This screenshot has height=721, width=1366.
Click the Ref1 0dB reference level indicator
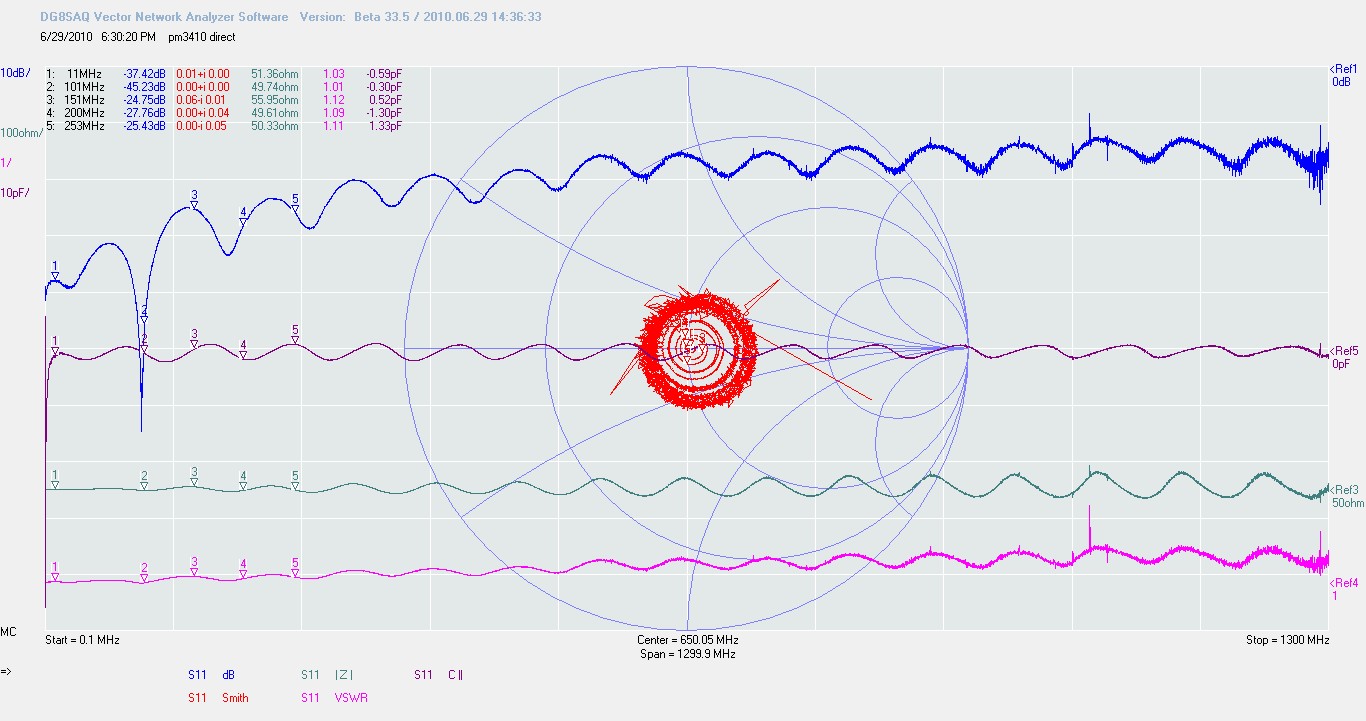[1343, 75]
